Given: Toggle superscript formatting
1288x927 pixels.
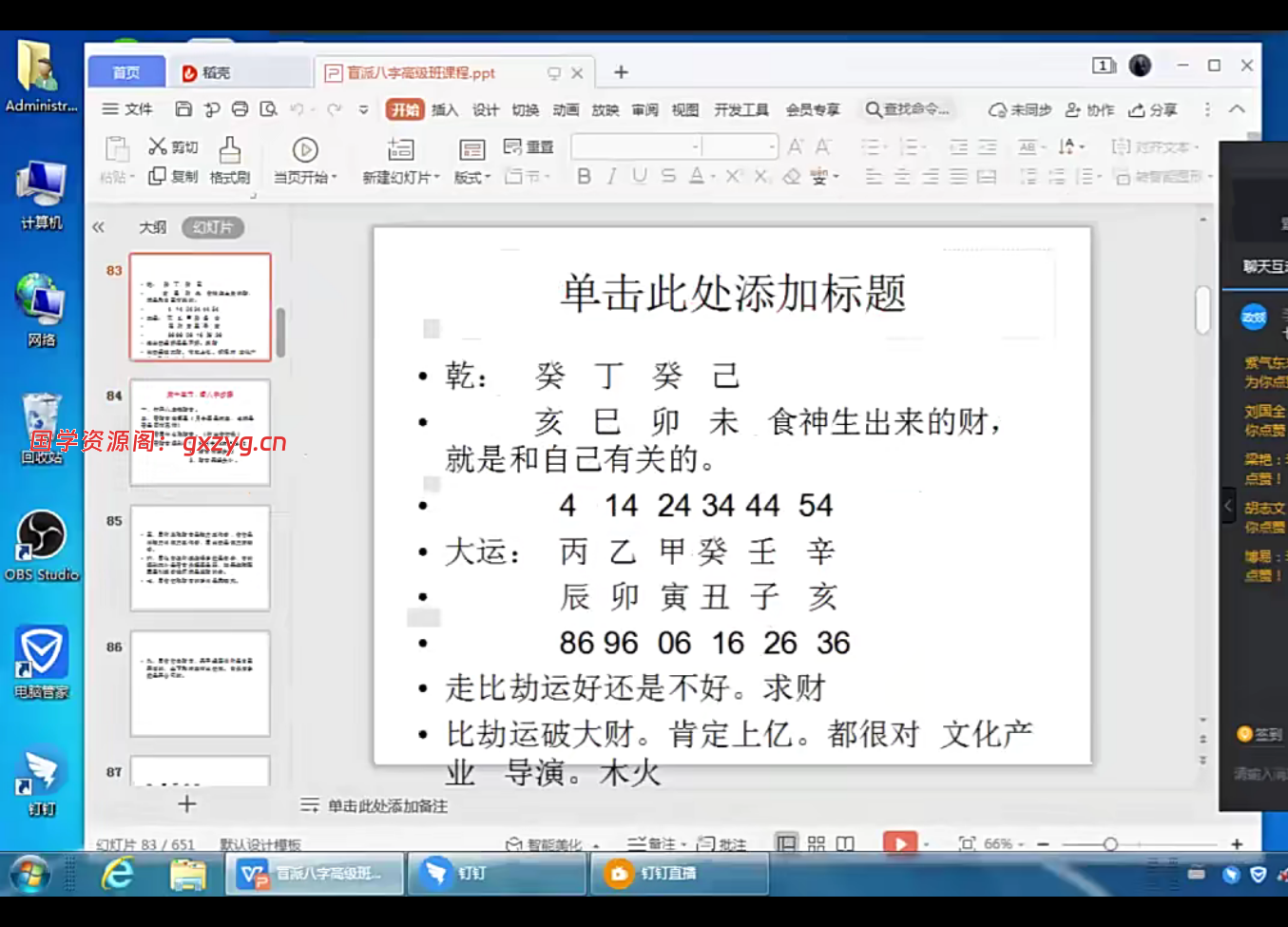Looking at the screenshot, I should (x=733, y=176).
